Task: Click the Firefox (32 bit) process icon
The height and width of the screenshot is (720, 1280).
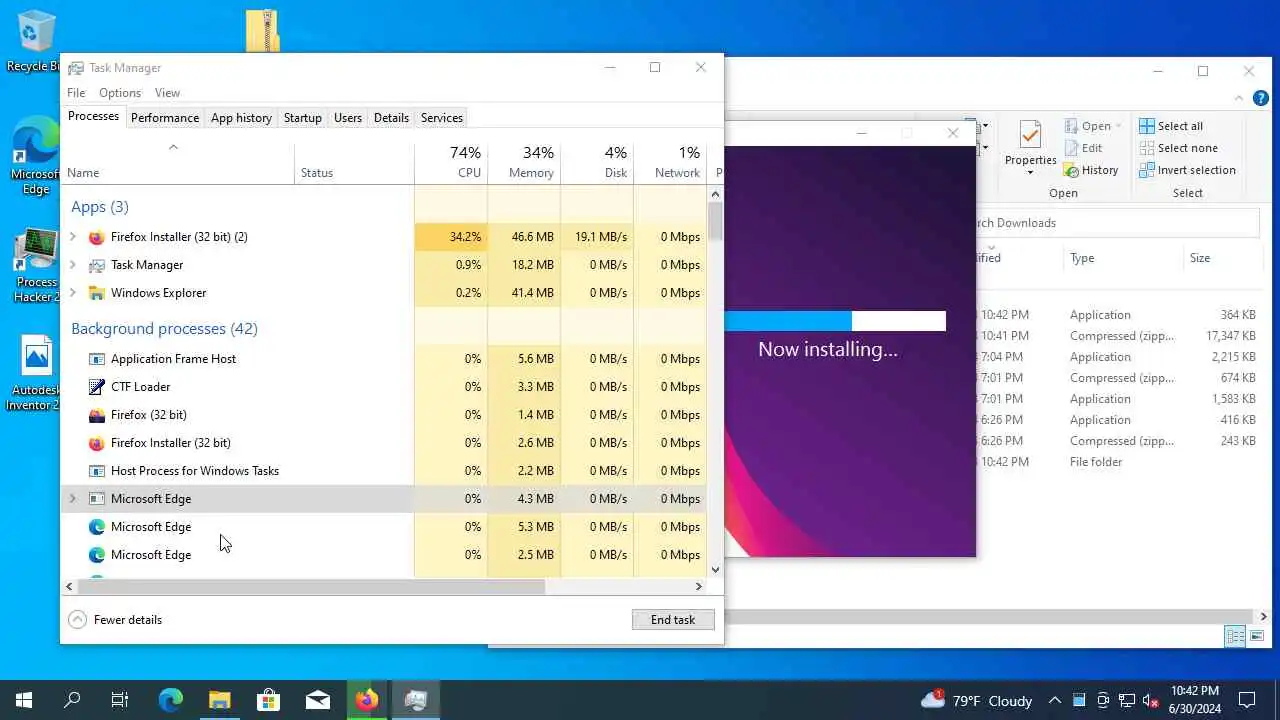Action: coord(97,415)
